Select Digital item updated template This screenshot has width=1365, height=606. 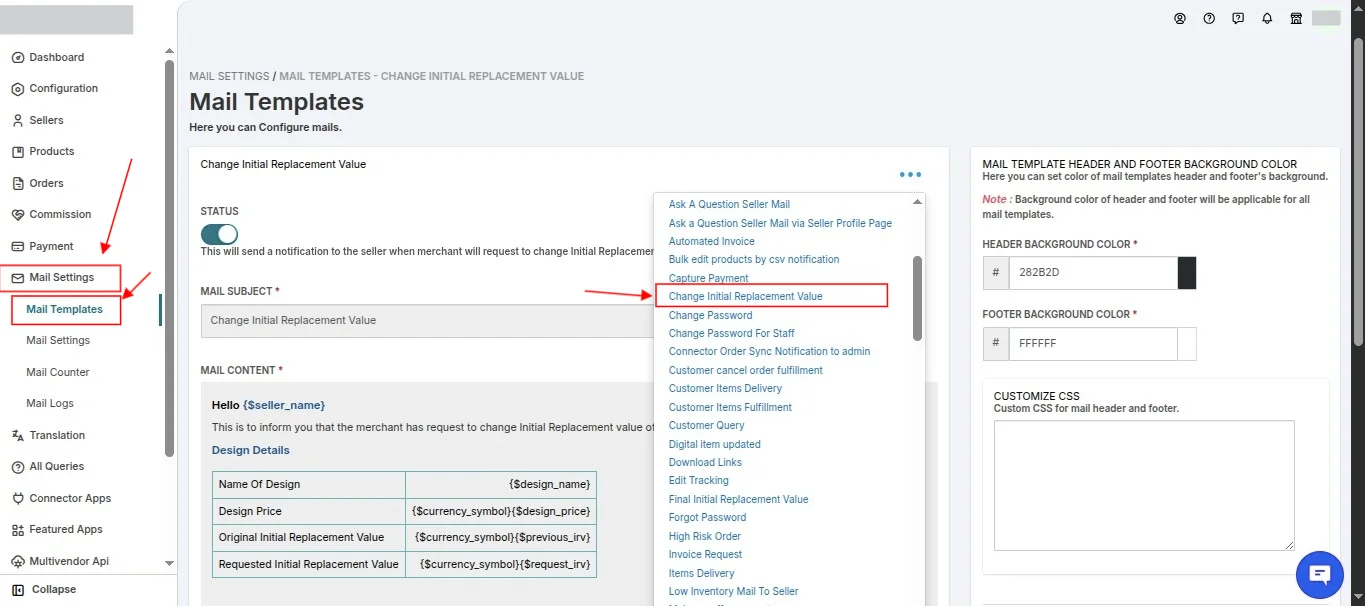[x=715, y=445]
